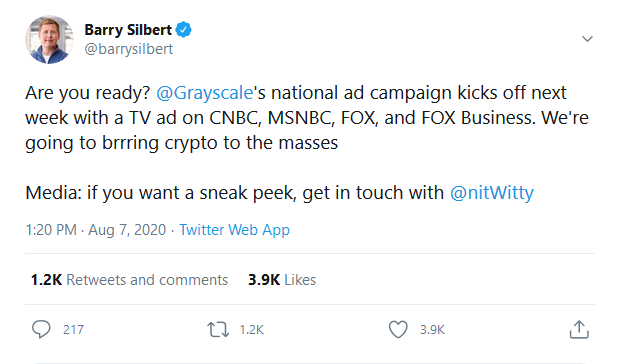
Task: Click the blue verified badge
Action: (x=184, y=30)
